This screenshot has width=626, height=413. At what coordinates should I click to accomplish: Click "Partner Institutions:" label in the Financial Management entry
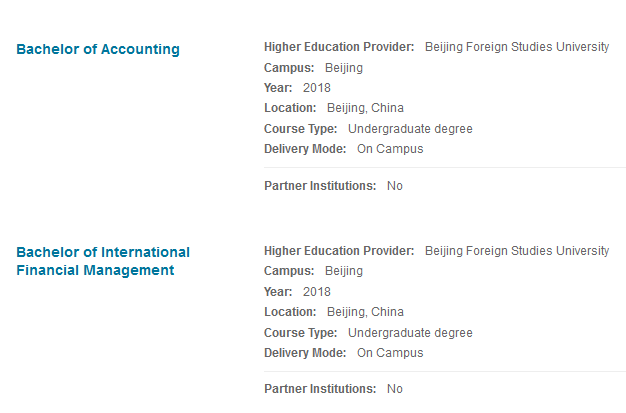[320, 389]
